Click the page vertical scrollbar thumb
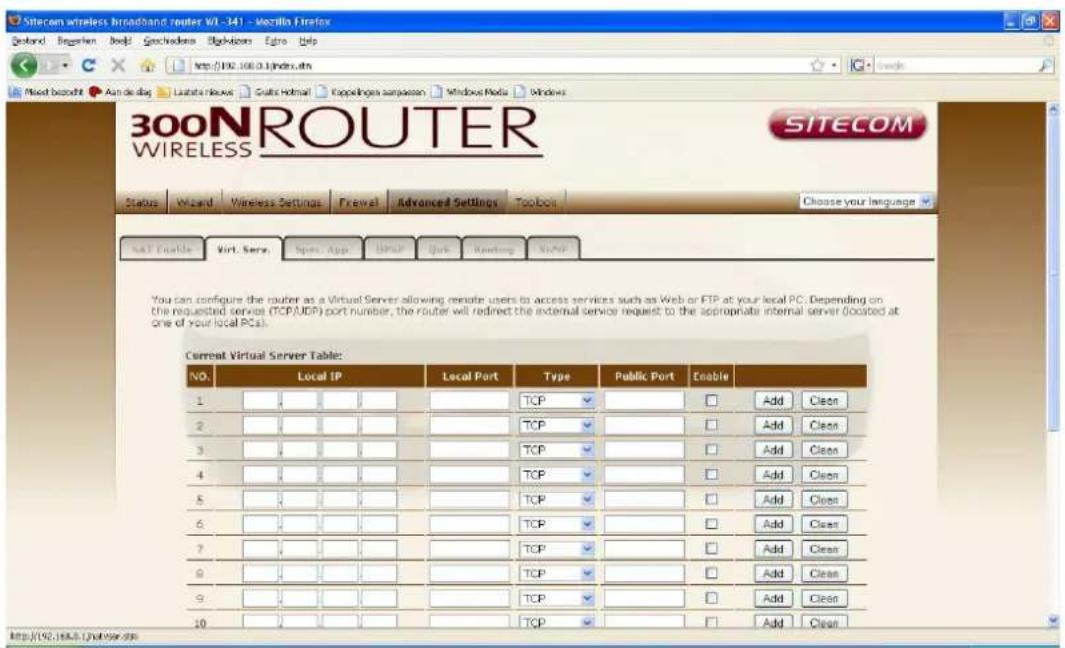1065x648 pixels. 1053,273
